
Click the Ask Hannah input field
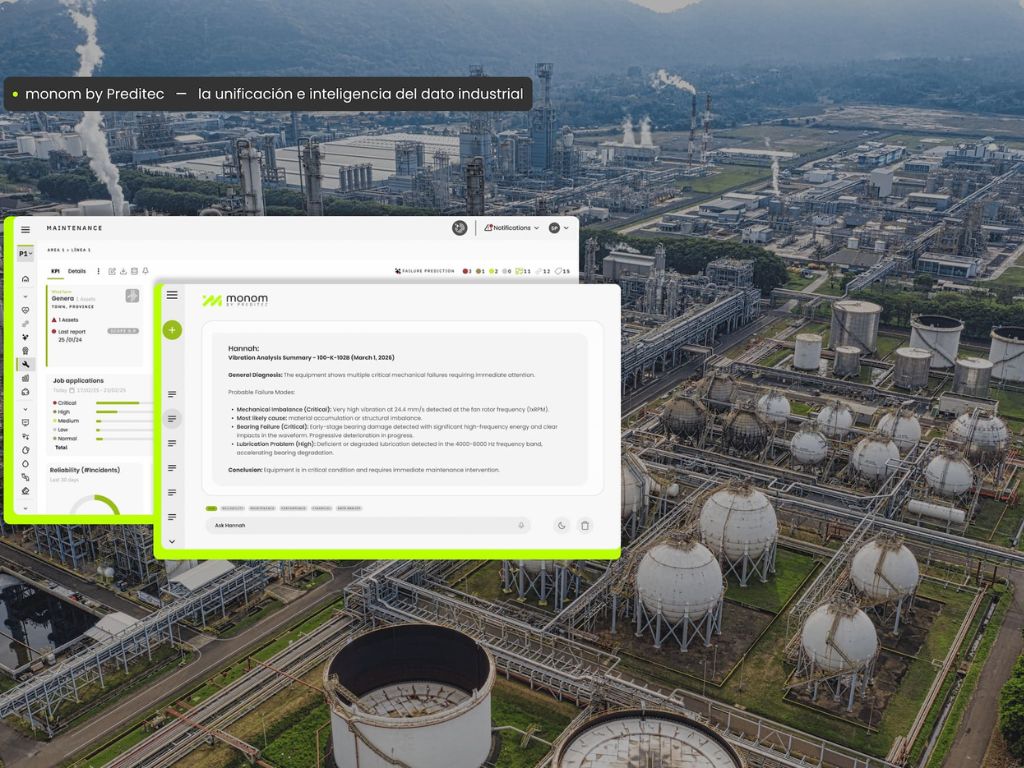coord(368,525)
